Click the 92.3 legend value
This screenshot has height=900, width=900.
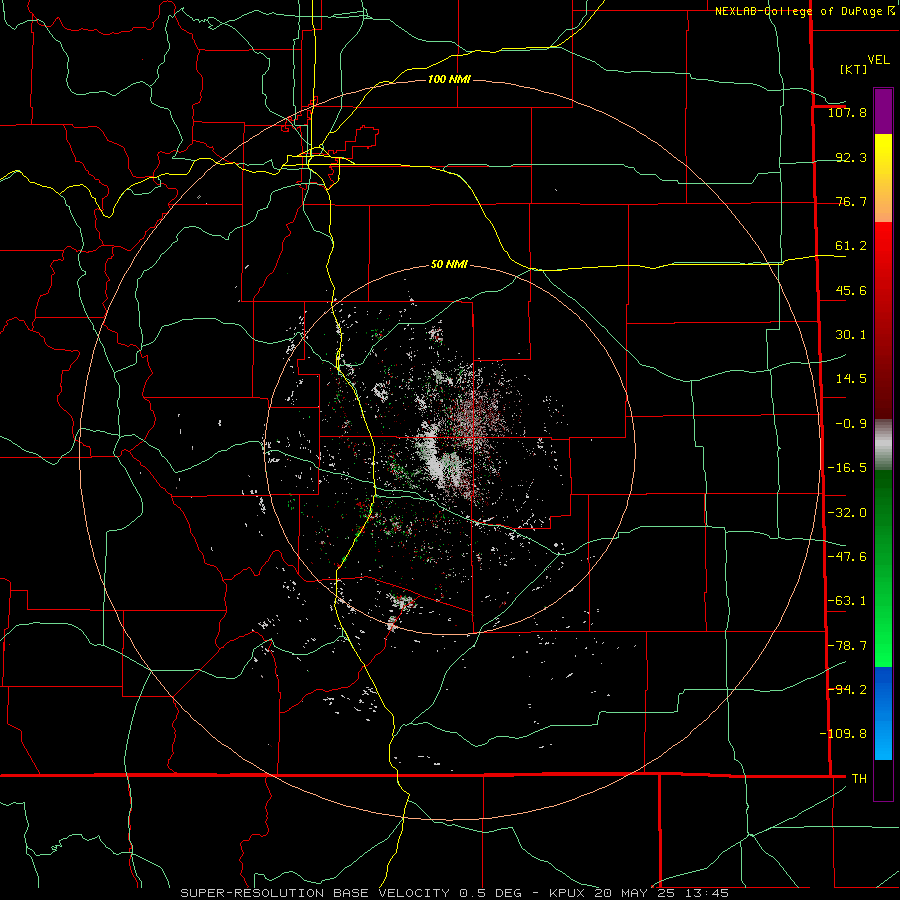851,157
